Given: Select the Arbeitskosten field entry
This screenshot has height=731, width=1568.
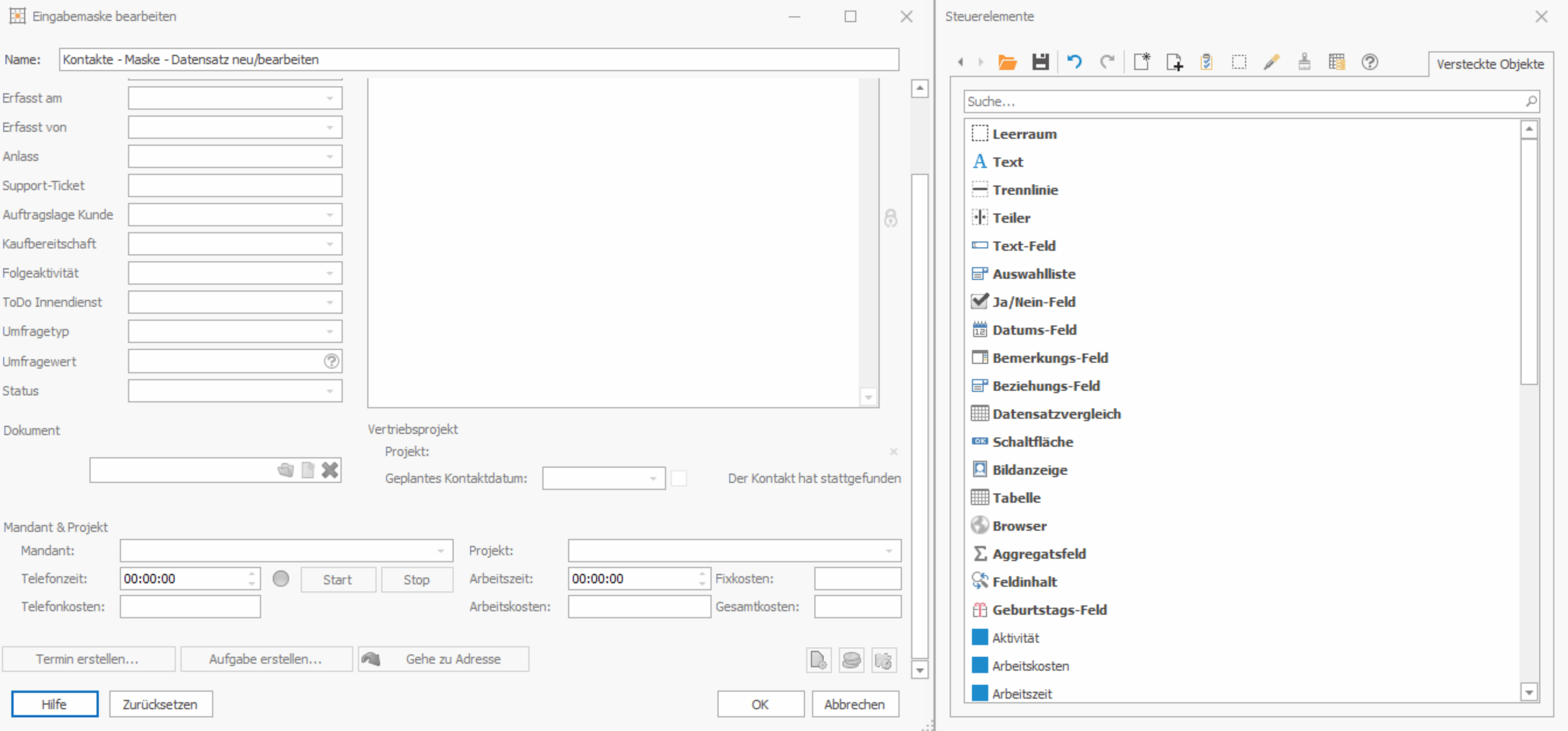Looking at the screenshot, I should coord(1021,666).
